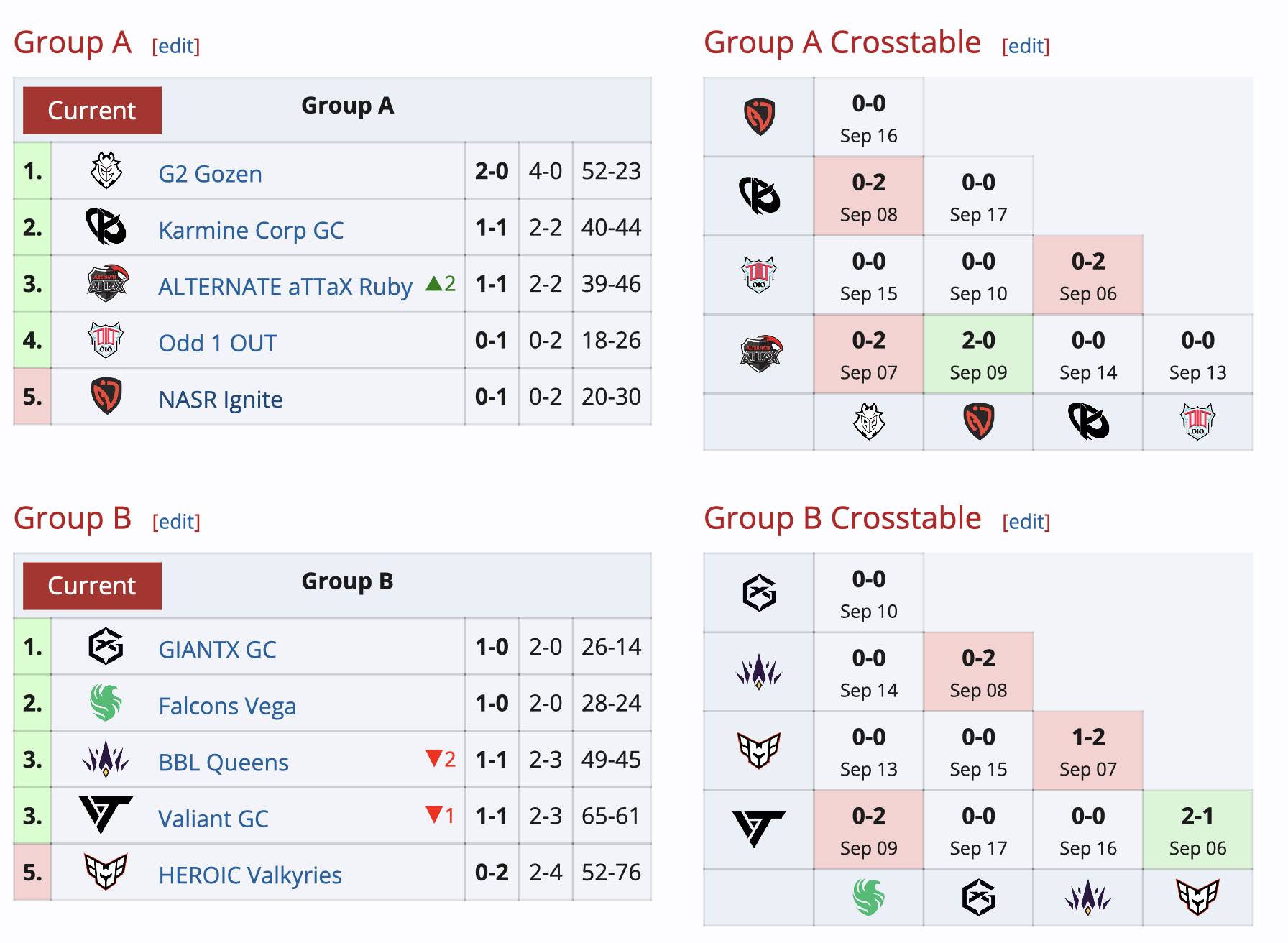Click the Karmine Corp logo in Group A standings
The height and width of the screenshot is (943, 1288).
(x=106, y=226)
